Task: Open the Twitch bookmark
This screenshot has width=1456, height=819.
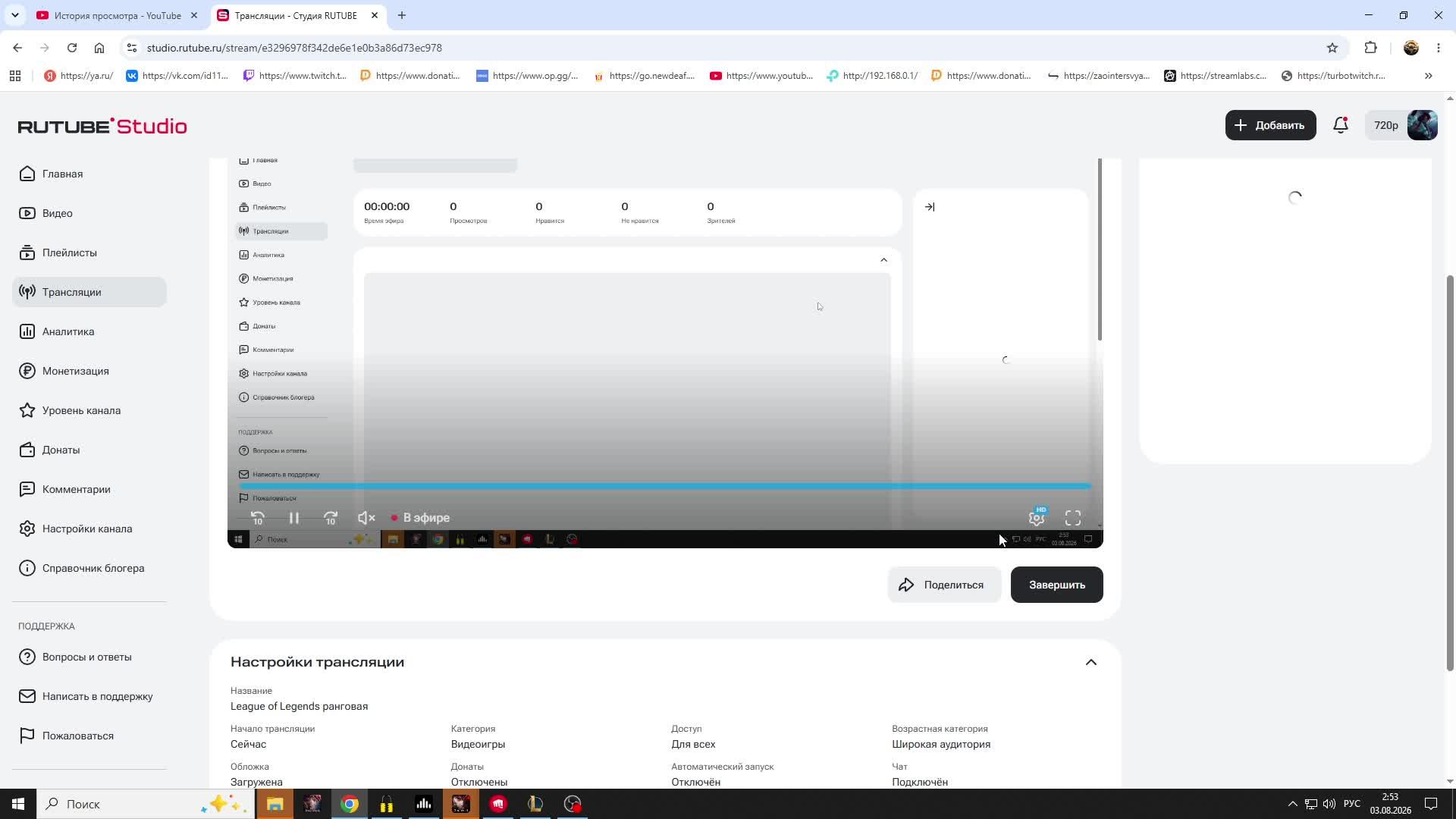Action: [295, 76]
